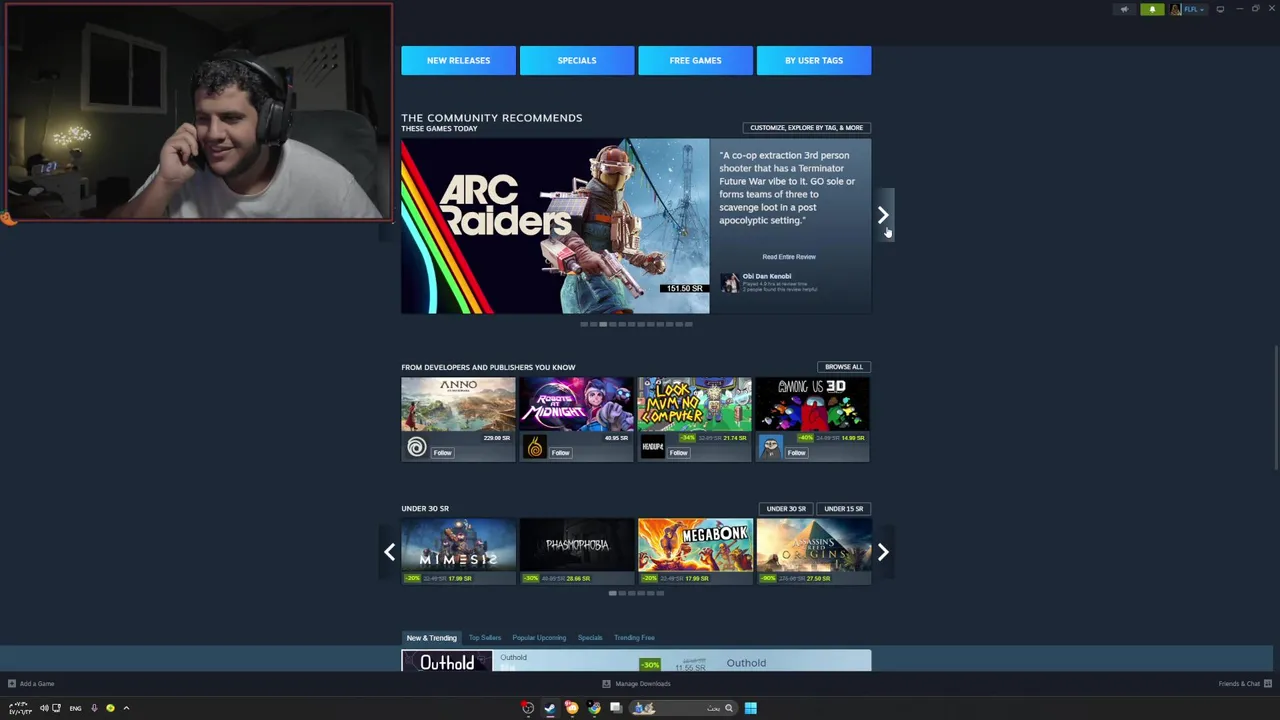Open the Specials category
The image size is (1280, 720).
click(x=577, y=60)
